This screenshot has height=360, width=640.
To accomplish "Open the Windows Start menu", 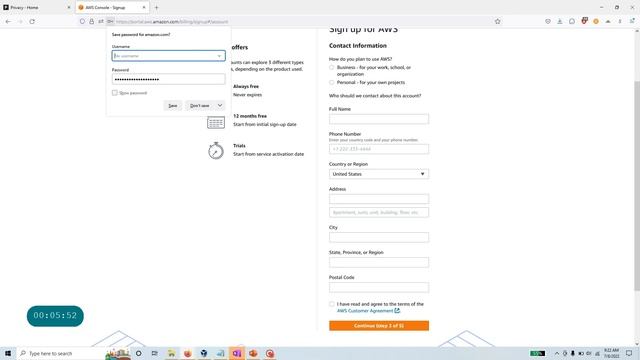I will (x=8, y=353).
